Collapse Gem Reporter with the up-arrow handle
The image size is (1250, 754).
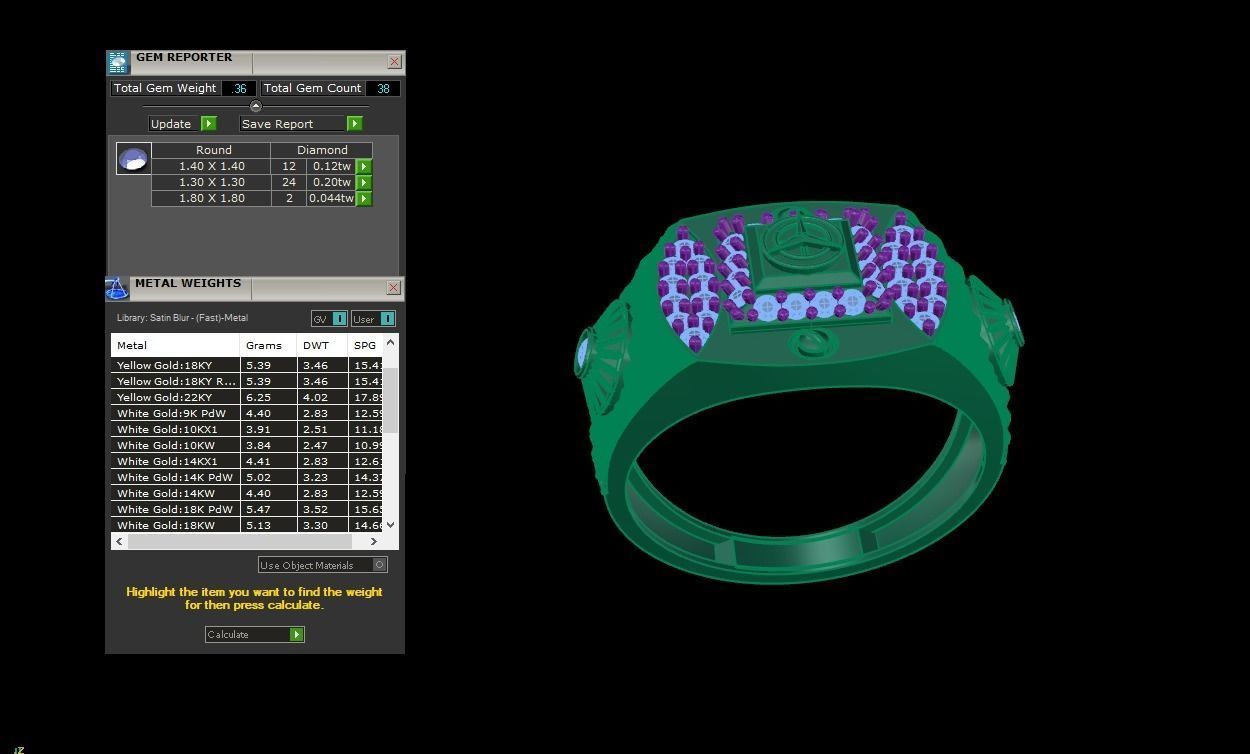(x=255, y=106)
